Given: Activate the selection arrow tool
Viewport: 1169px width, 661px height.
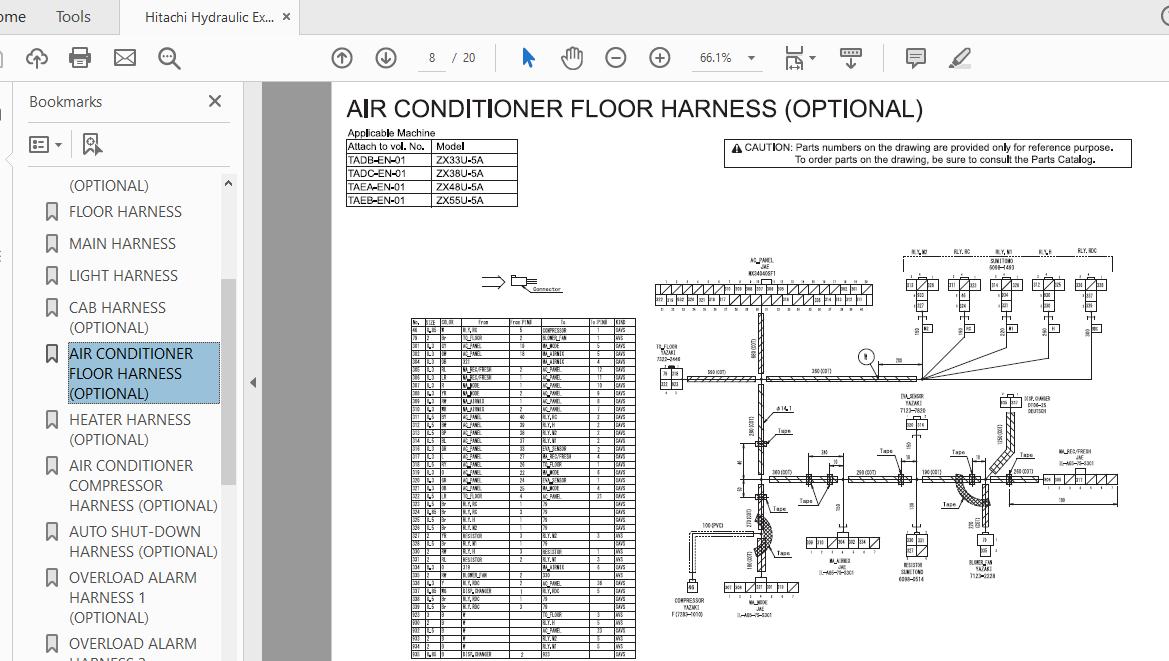Looking at the screenshot, I should tap(529, 58).
